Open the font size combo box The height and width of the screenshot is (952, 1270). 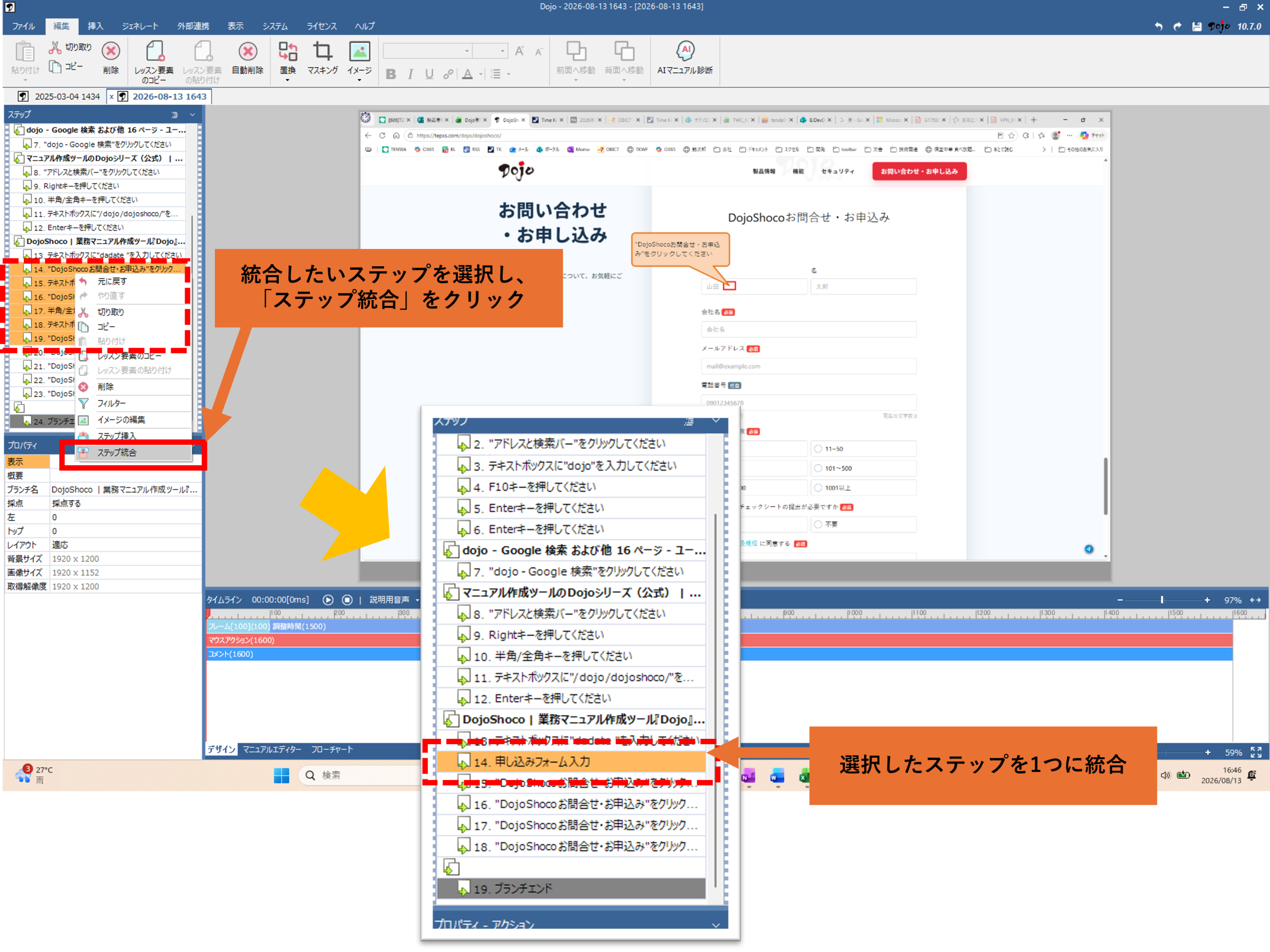pos(490,51)
